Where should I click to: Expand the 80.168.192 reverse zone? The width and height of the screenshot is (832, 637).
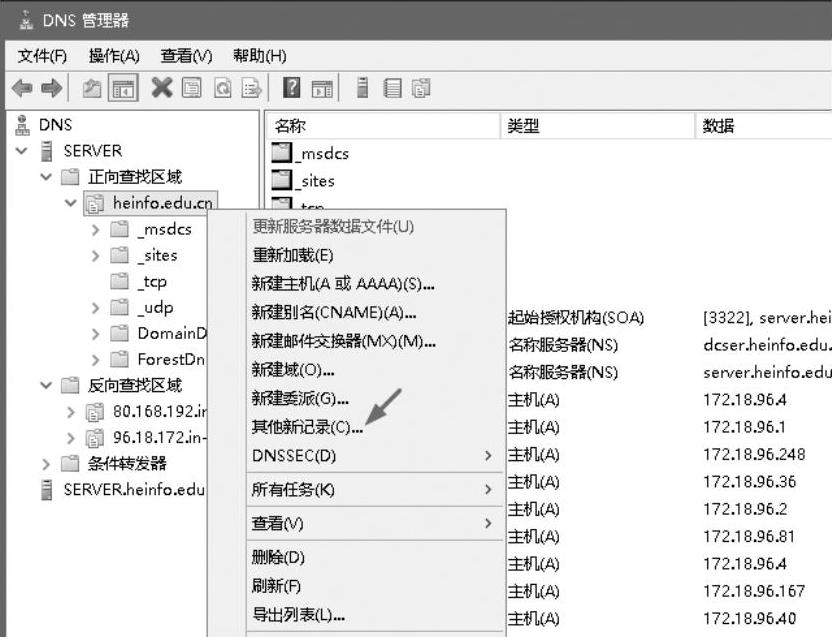tap(71, 411)
